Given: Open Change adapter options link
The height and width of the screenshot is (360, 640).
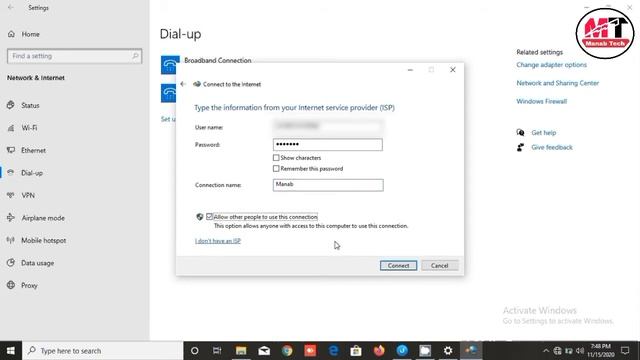Looking at the screenshot, I should (x=551, y=65).
